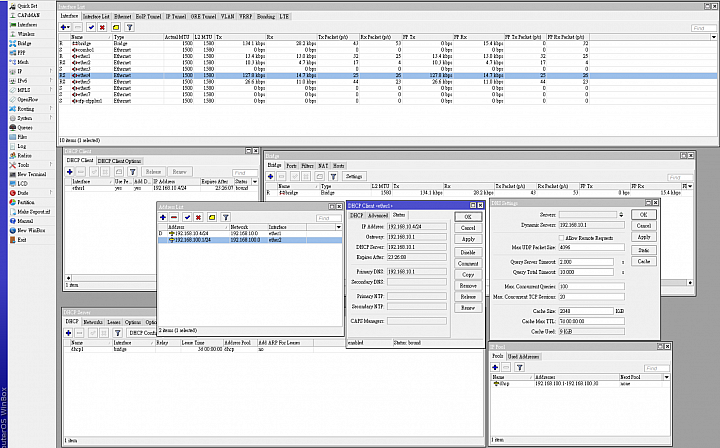Screen dimensions: 720x448
Task: Click the Release button in DHCP Client dialog
Action: point(467,297)
